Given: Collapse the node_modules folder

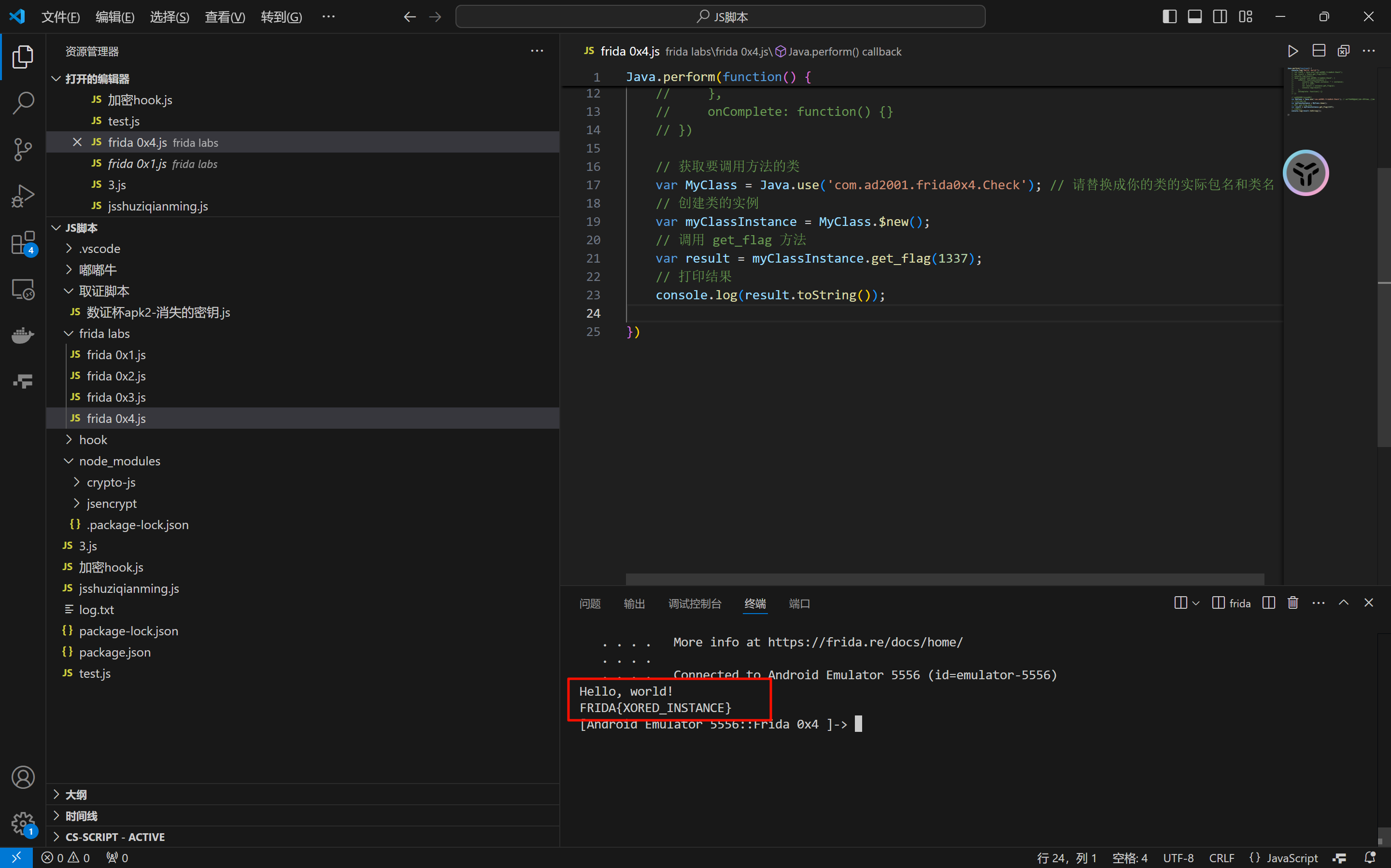Looking at the screenshot, I should tap(119, 461).
